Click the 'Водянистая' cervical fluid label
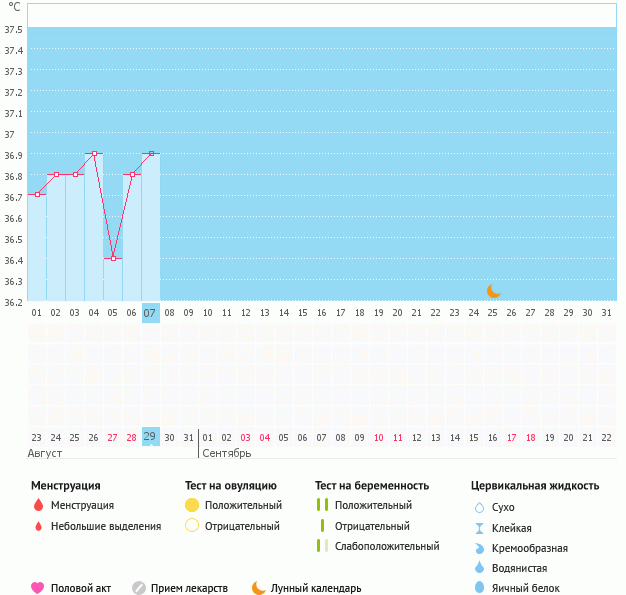 click(x=519, y=568)
